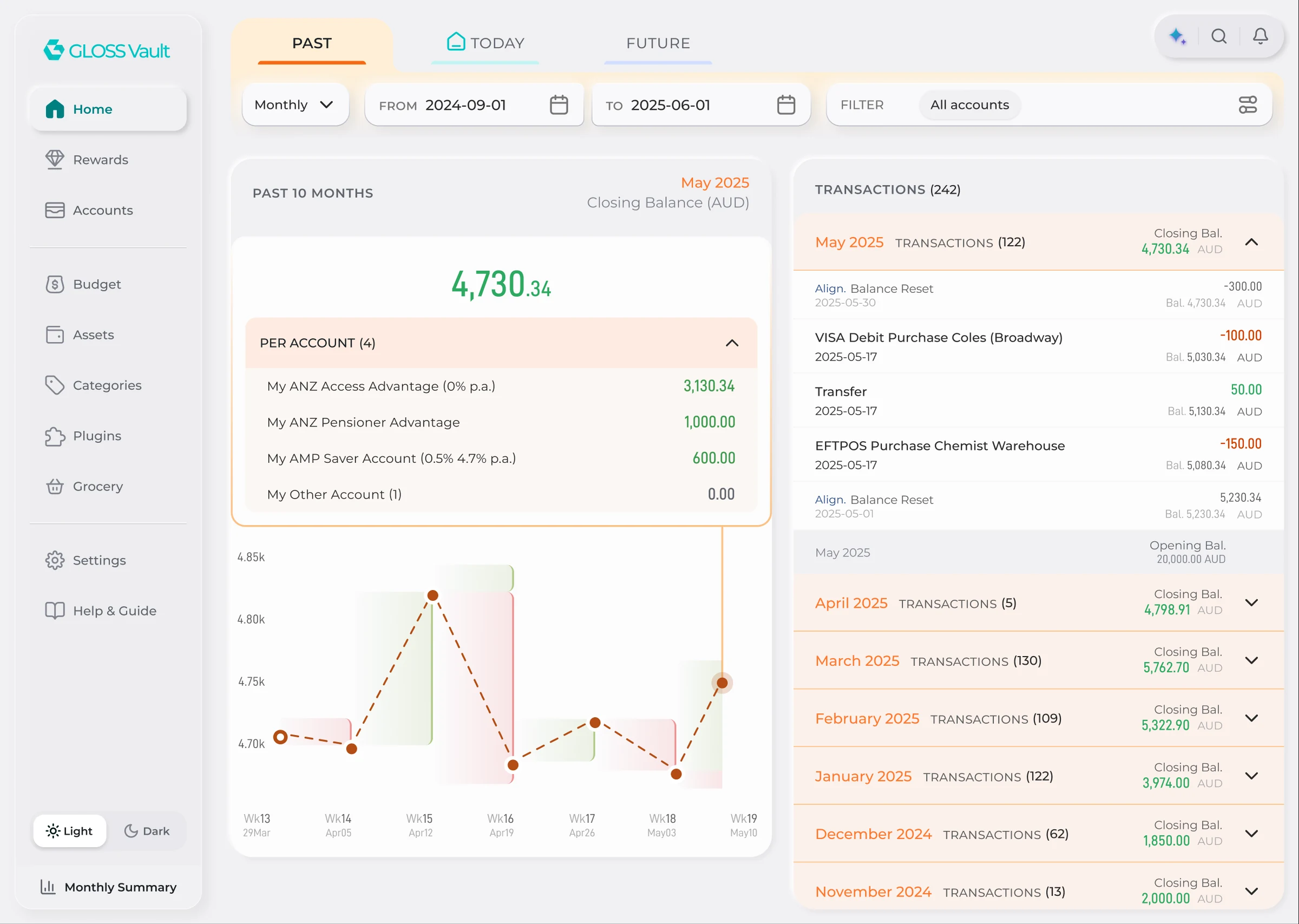Select the PAST tab
The height and width of the screenshot is (924, 1299).
312,43
